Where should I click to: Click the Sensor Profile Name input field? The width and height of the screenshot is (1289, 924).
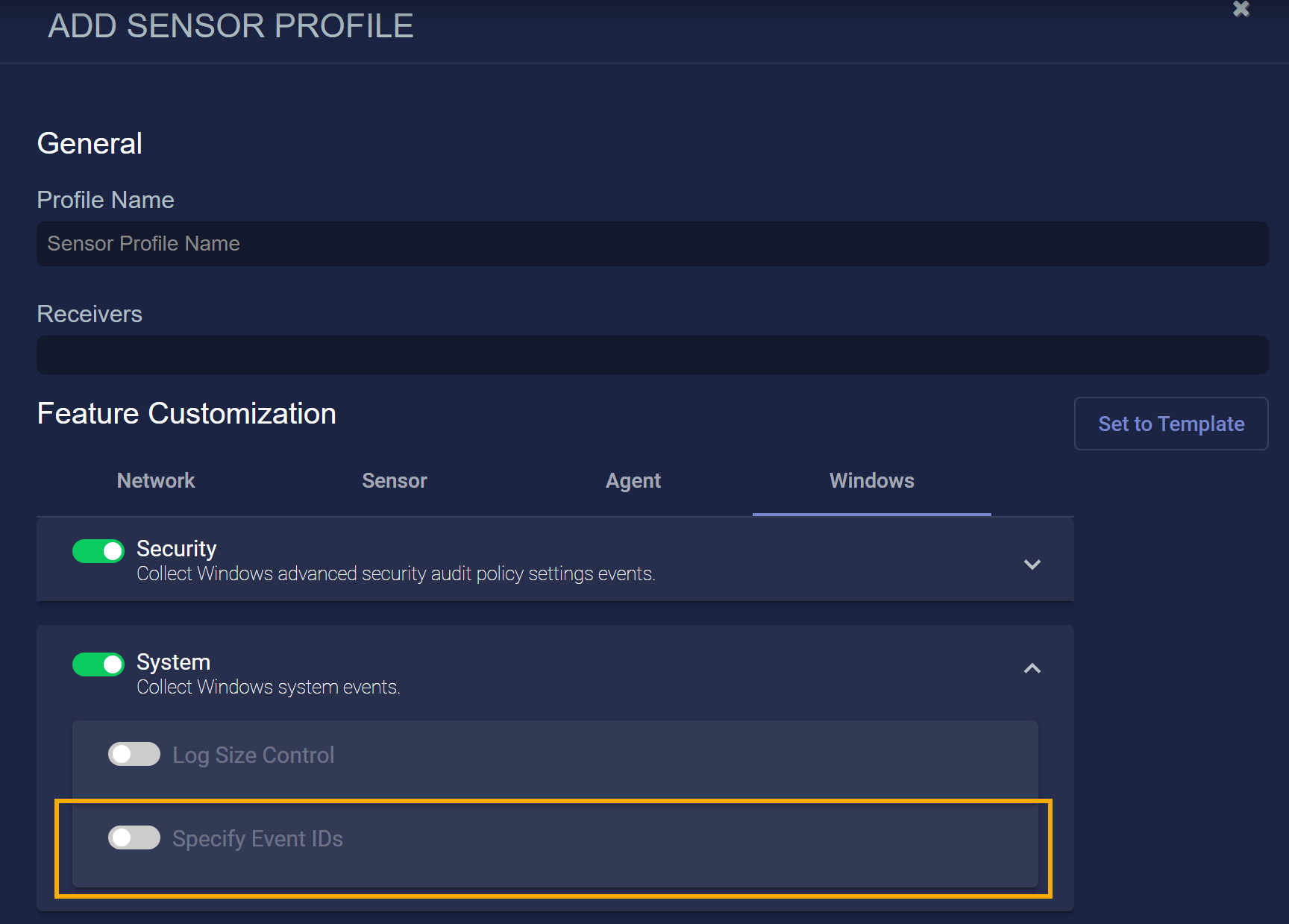[x=652, y=244]
